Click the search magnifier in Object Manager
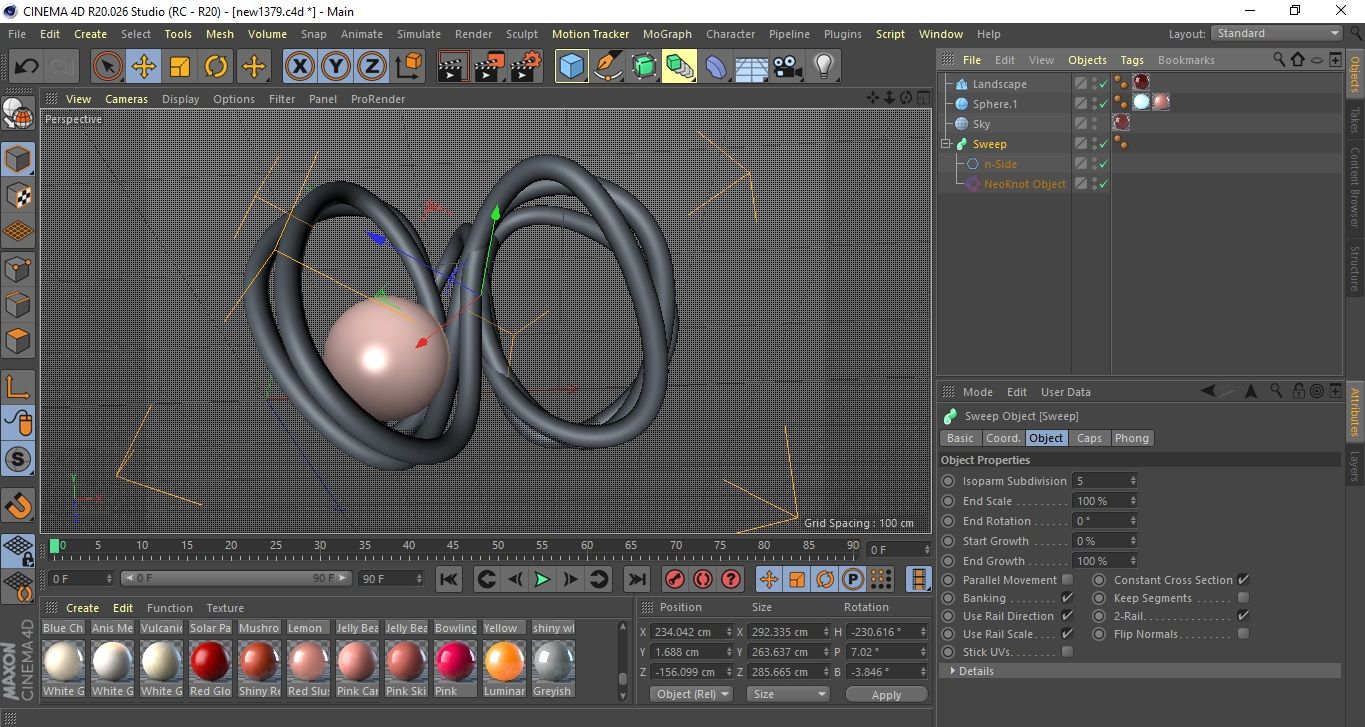The height and width of the screenshot is (727, 1365). point(1279,60)
